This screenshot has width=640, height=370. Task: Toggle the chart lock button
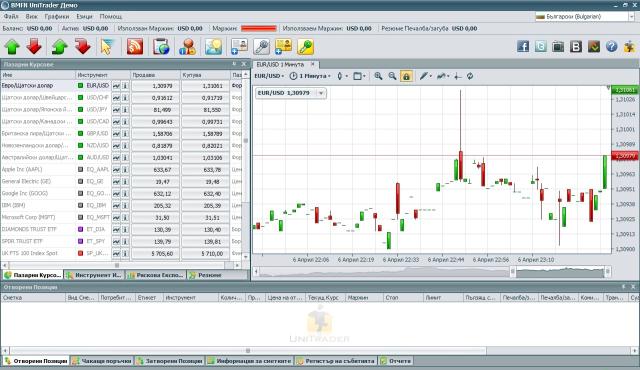[406, 76]
